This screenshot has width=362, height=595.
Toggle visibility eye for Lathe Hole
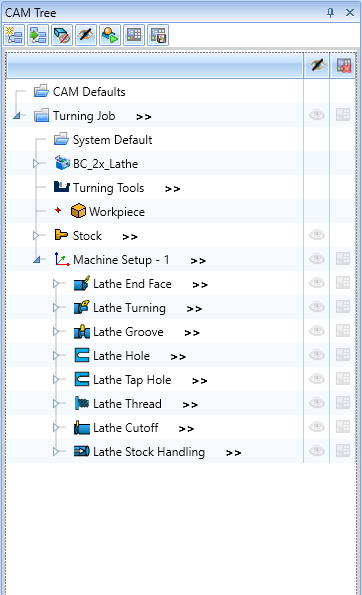[317, 355]
